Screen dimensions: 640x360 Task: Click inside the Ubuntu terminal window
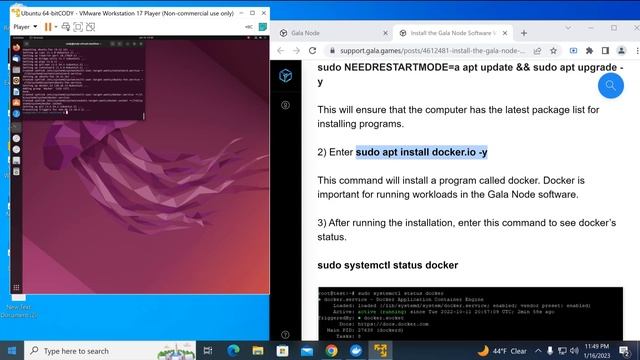[x=83, y=80]
